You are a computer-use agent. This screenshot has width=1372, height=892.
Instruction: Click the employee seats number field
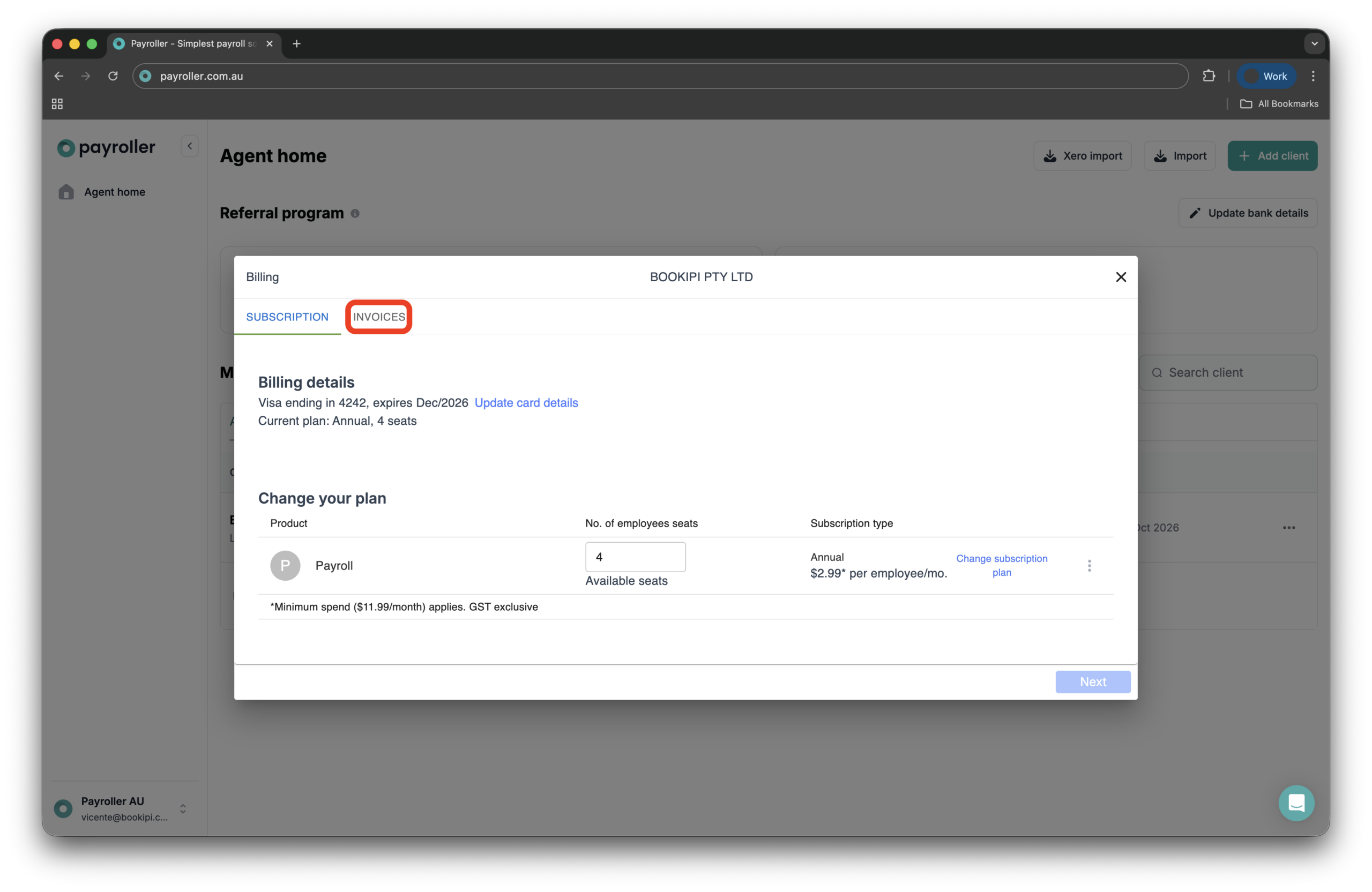click(x=635, y=557)
